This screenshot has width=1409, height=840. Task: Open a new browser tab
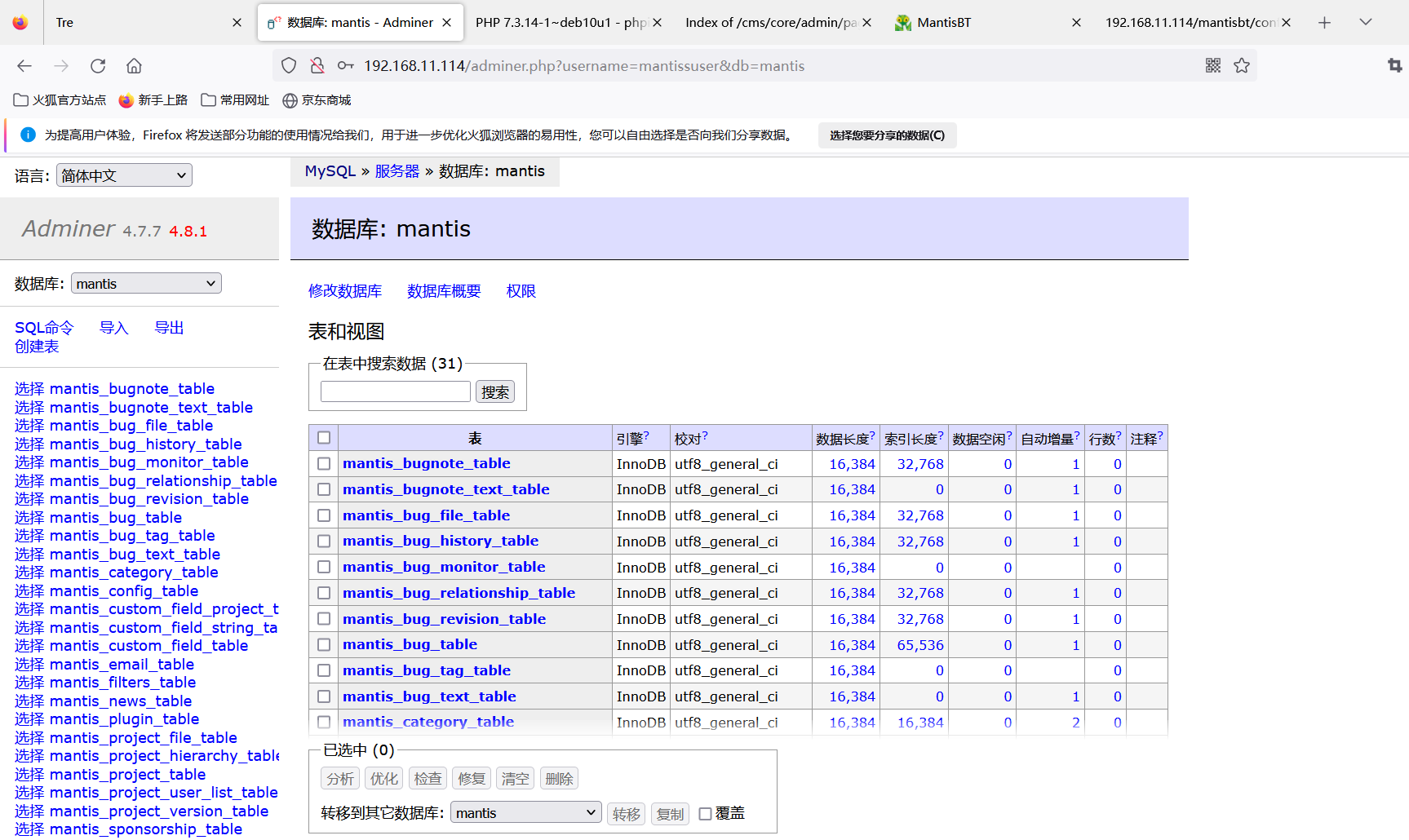1325,23
